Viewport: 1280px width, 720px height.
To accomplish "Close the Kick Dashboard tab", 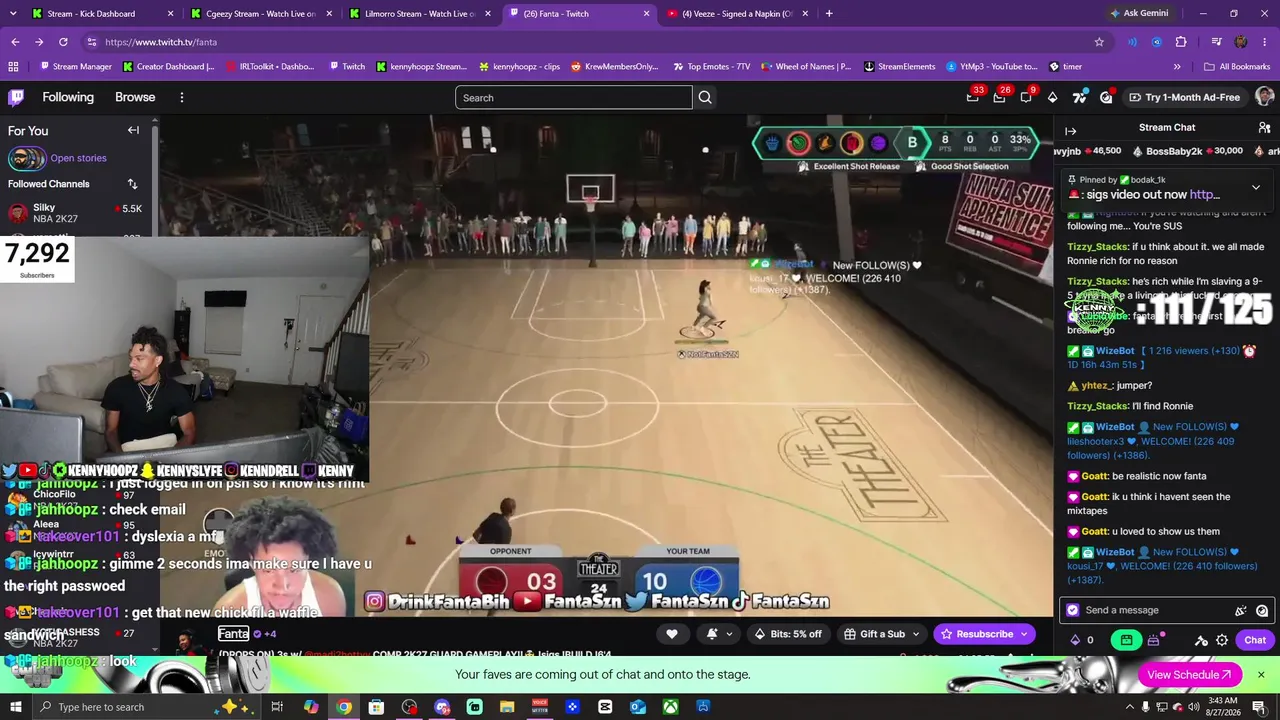I will coord(170,14).
